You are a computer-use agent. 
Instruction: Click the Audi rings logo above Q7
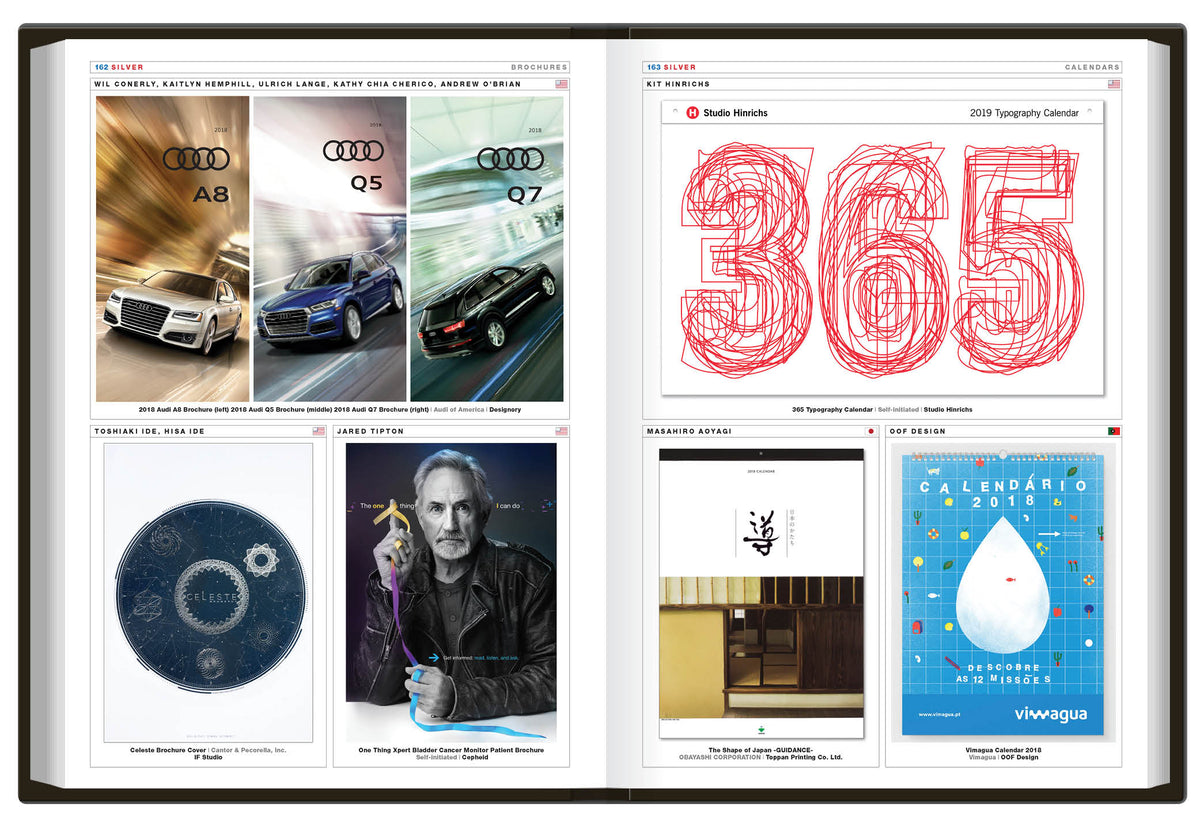point(510,158)
